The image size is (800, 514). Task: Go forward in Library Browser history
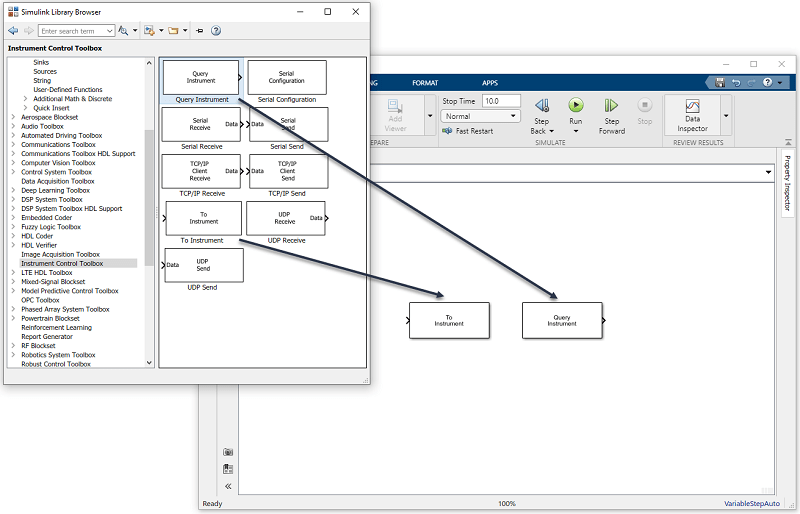click(x=29, y=31)
